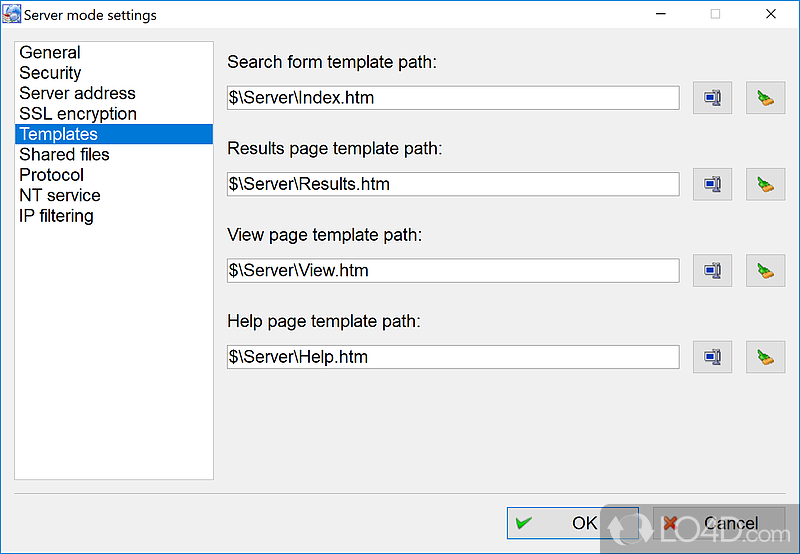Screen dimensions: 800x554
Task: Clear the Help page template path
Action: pos(765,357)
